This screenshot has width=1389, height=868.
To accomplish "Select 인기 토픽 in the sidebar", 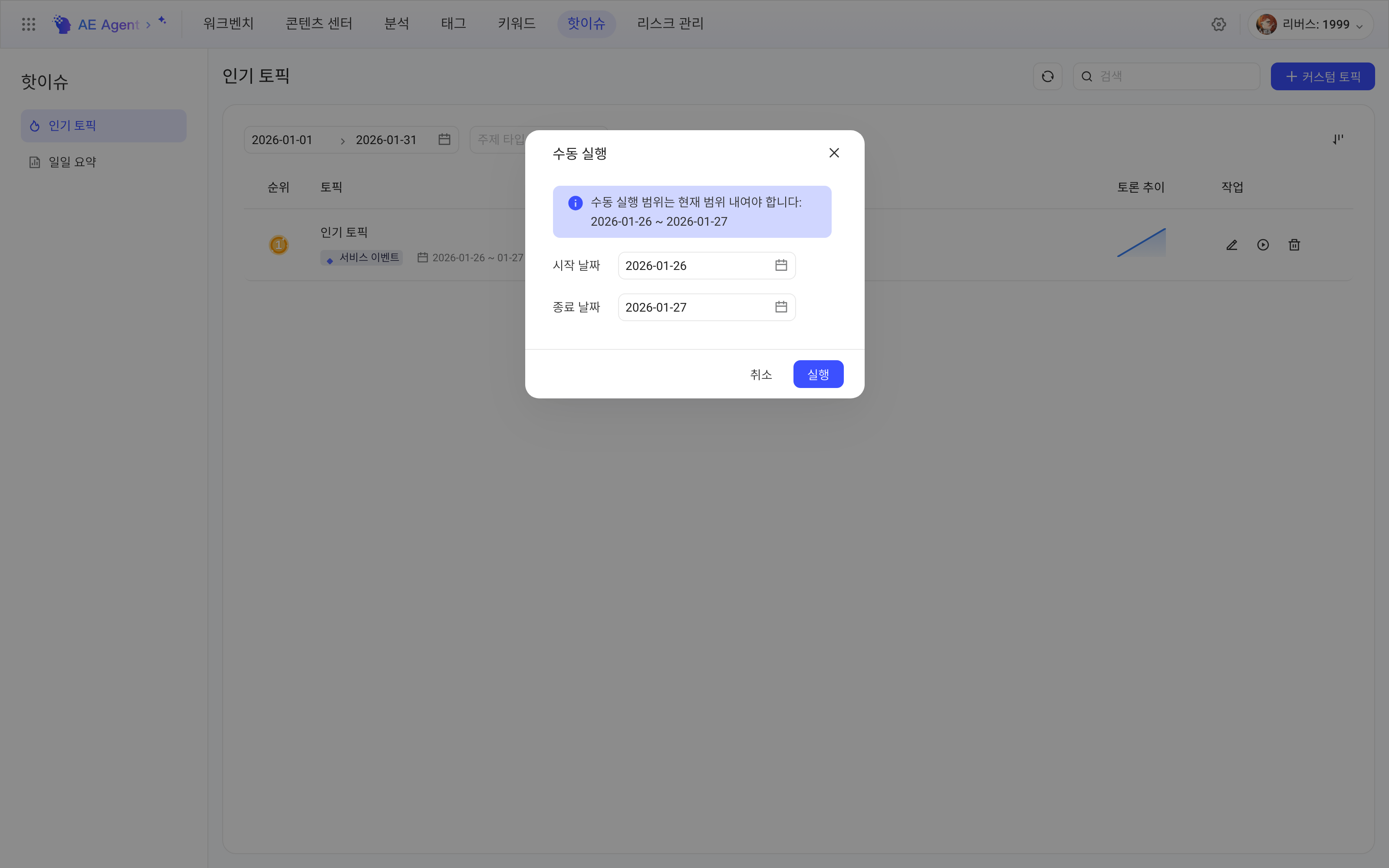I will [103, 126].
